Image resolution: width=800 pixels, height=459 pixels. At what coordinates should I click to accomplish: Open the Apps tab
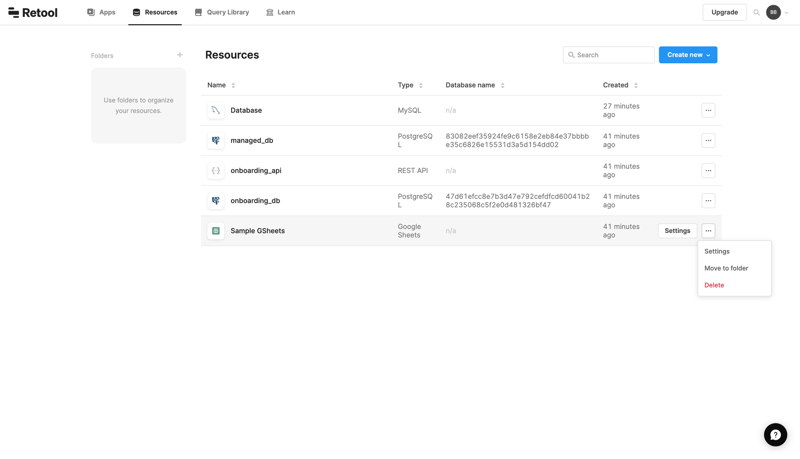coord(101,12)
